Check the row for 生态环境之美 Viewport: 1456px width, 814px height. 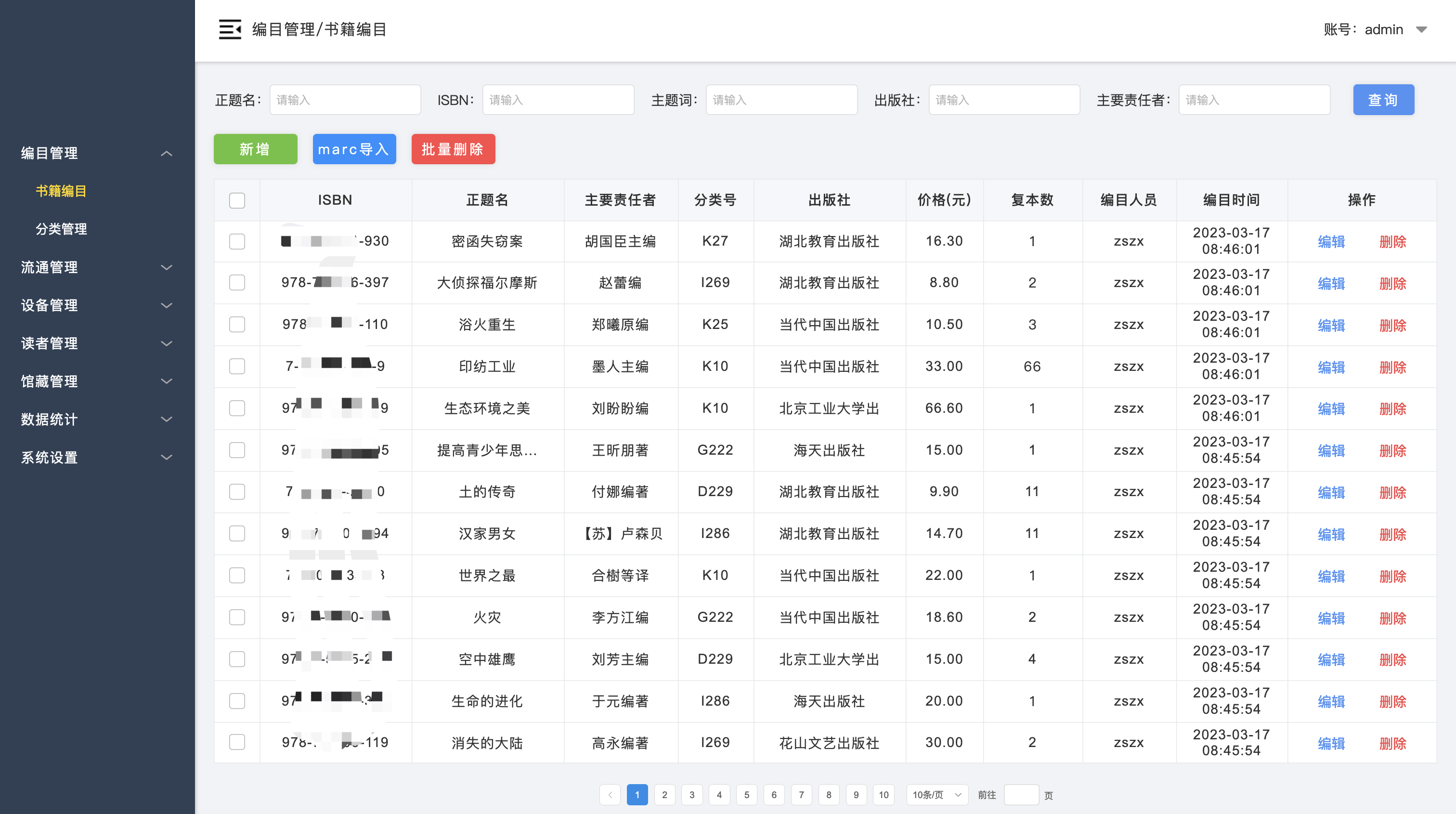[x=237, y=408]
